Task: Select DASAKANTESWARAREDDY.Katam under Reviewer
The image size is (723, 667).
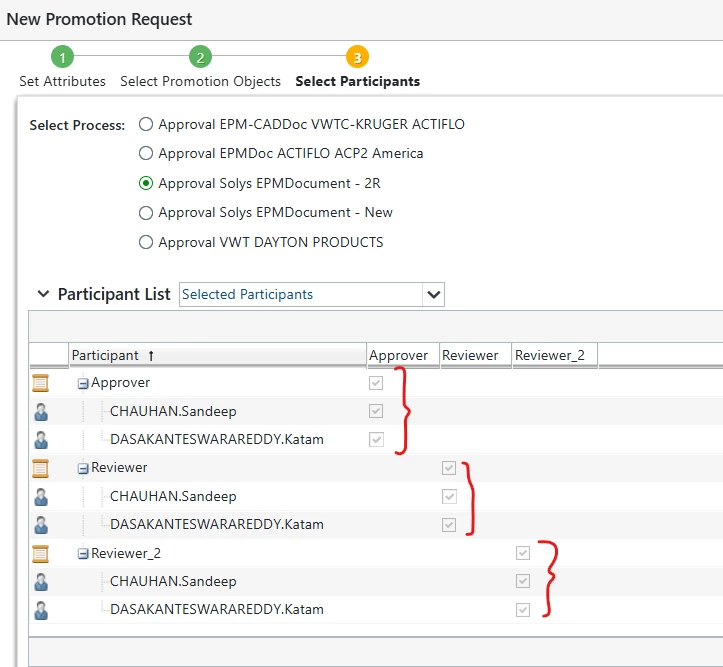Action: pos(217,525)
